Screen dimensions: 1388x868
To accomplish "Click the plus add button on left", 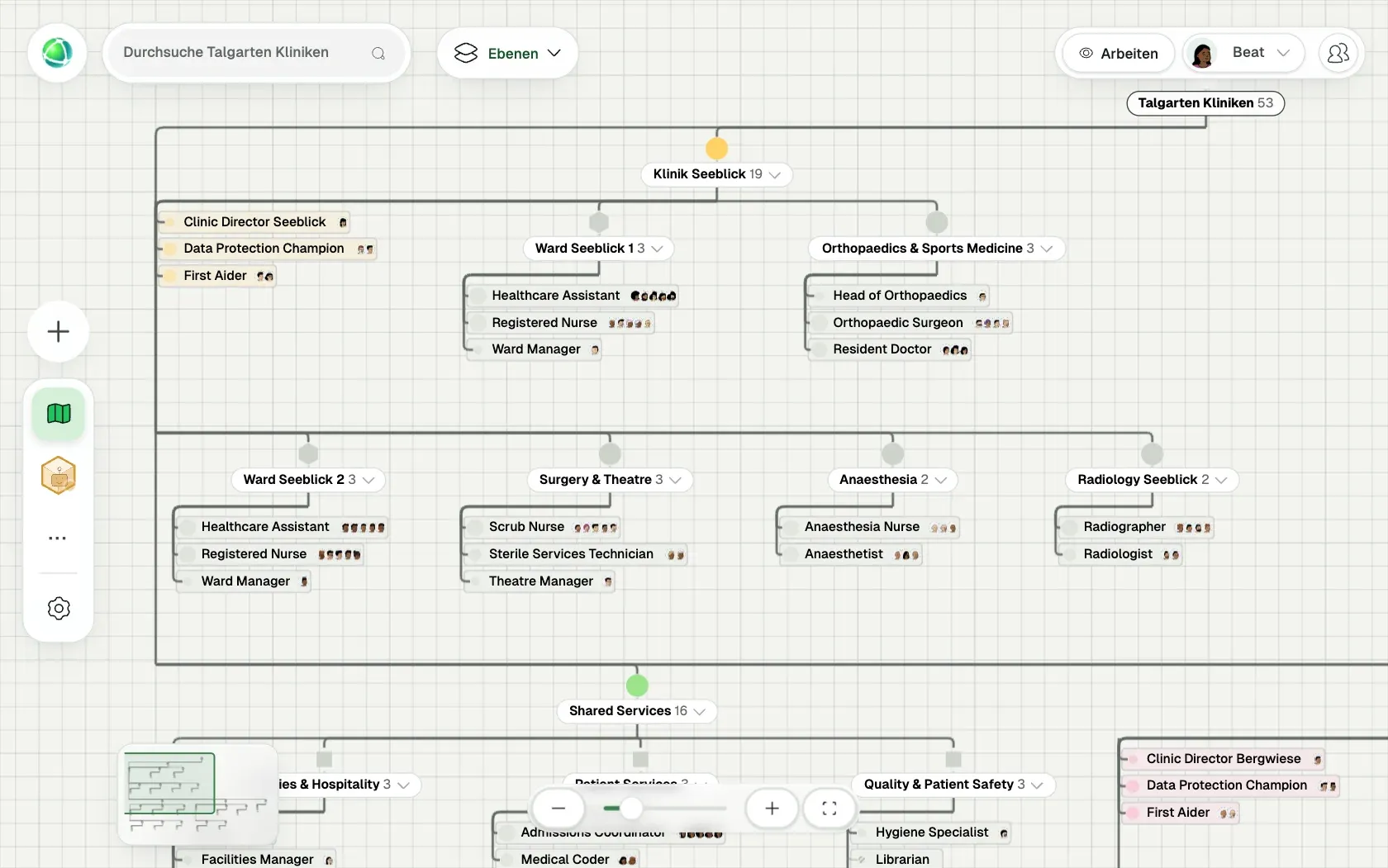I will 58,332.
